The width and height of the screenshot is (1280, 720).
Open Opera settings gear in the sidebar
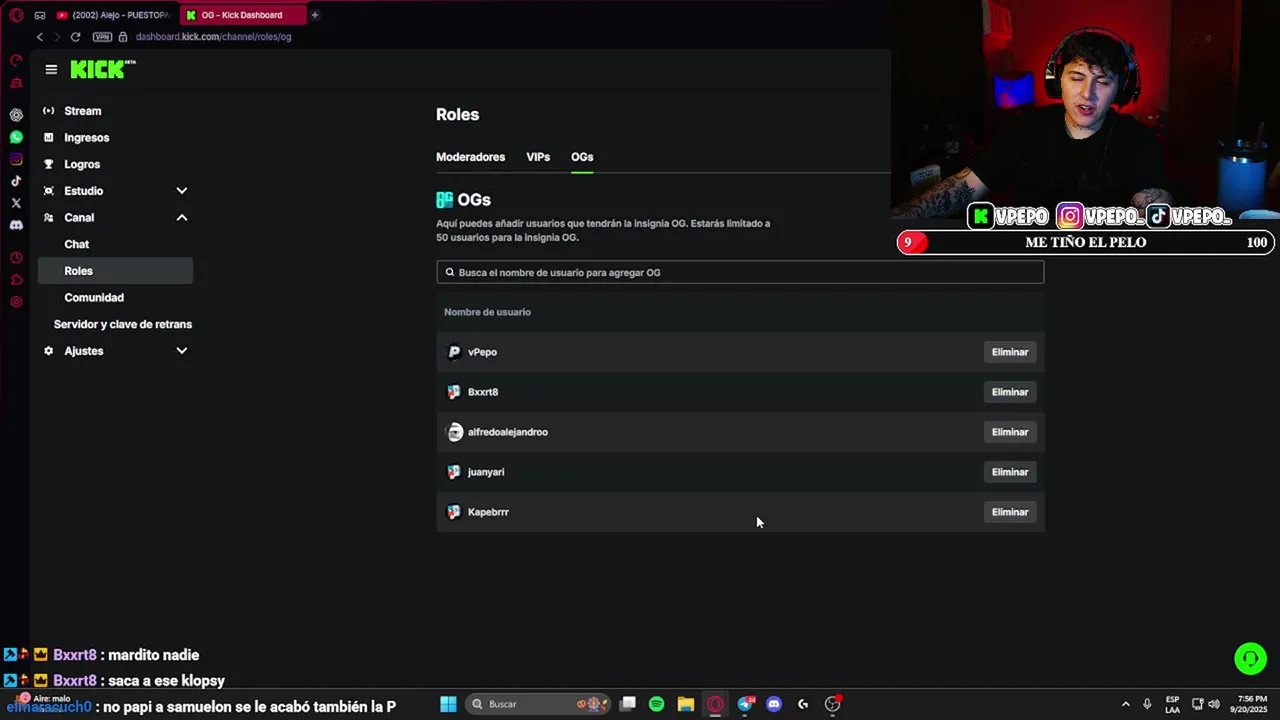click(16, 302)
